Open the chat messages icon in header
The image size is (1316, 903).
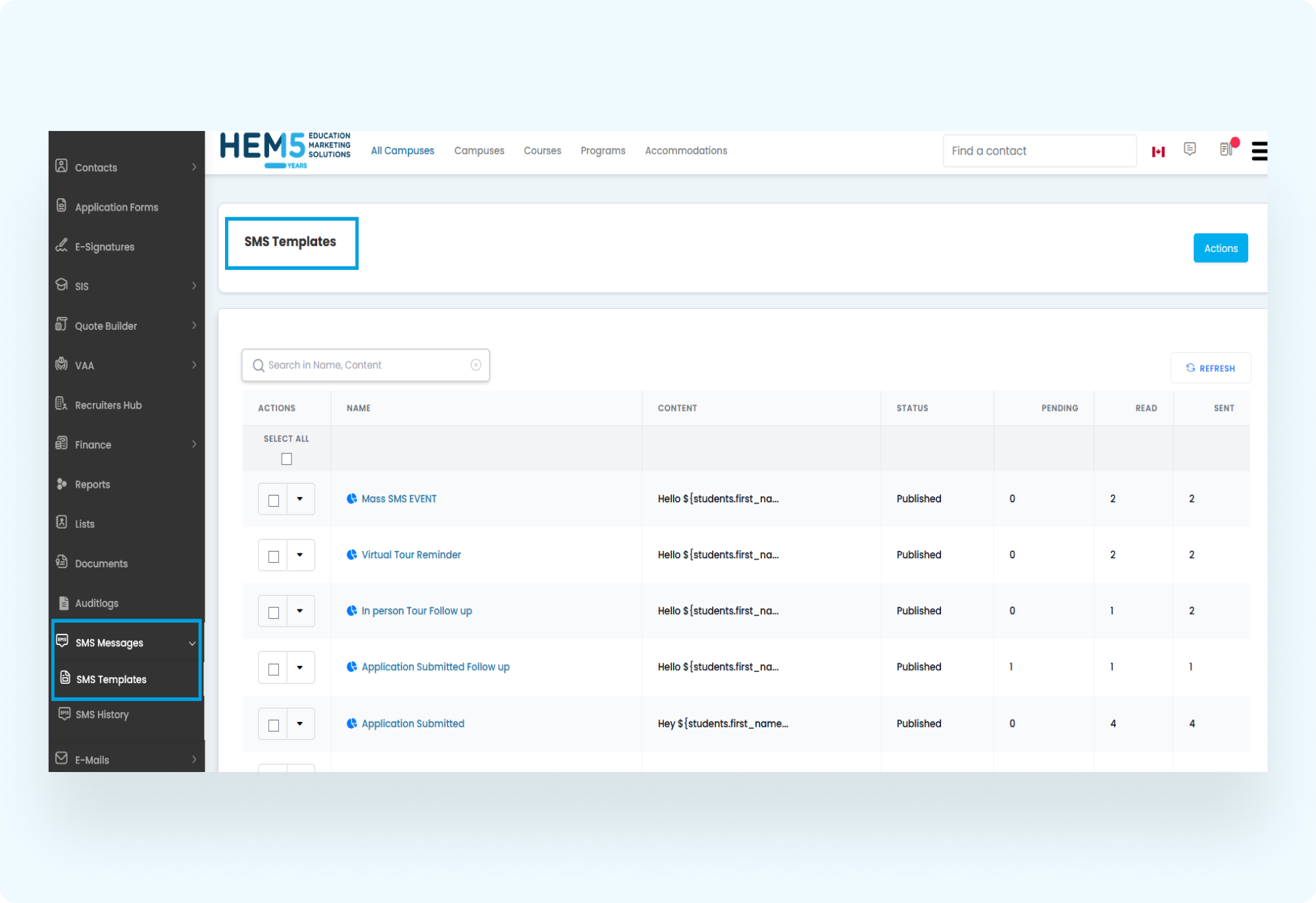point(1190,149)
